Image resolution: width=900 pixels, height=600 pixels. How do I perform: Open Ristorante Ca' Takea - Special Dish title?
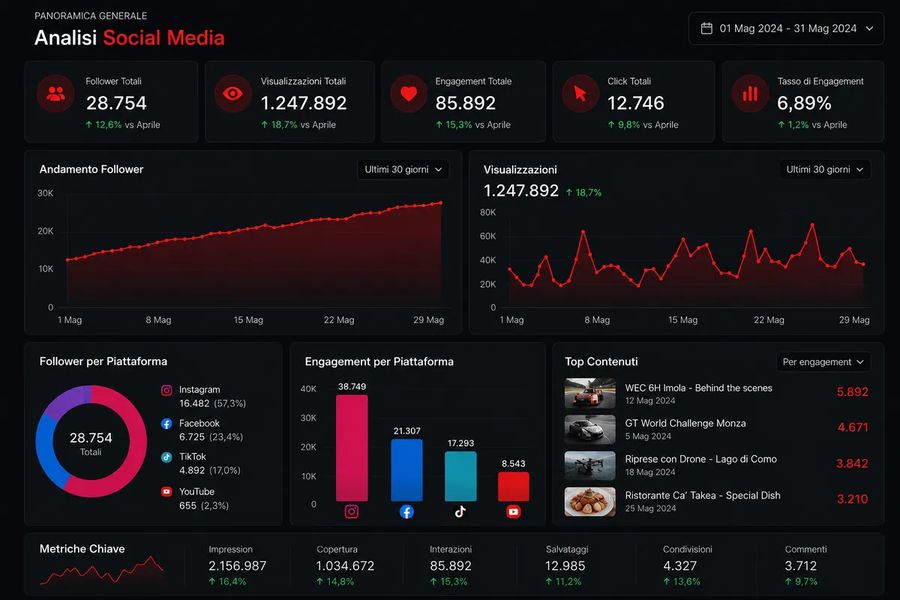point(703,496)
